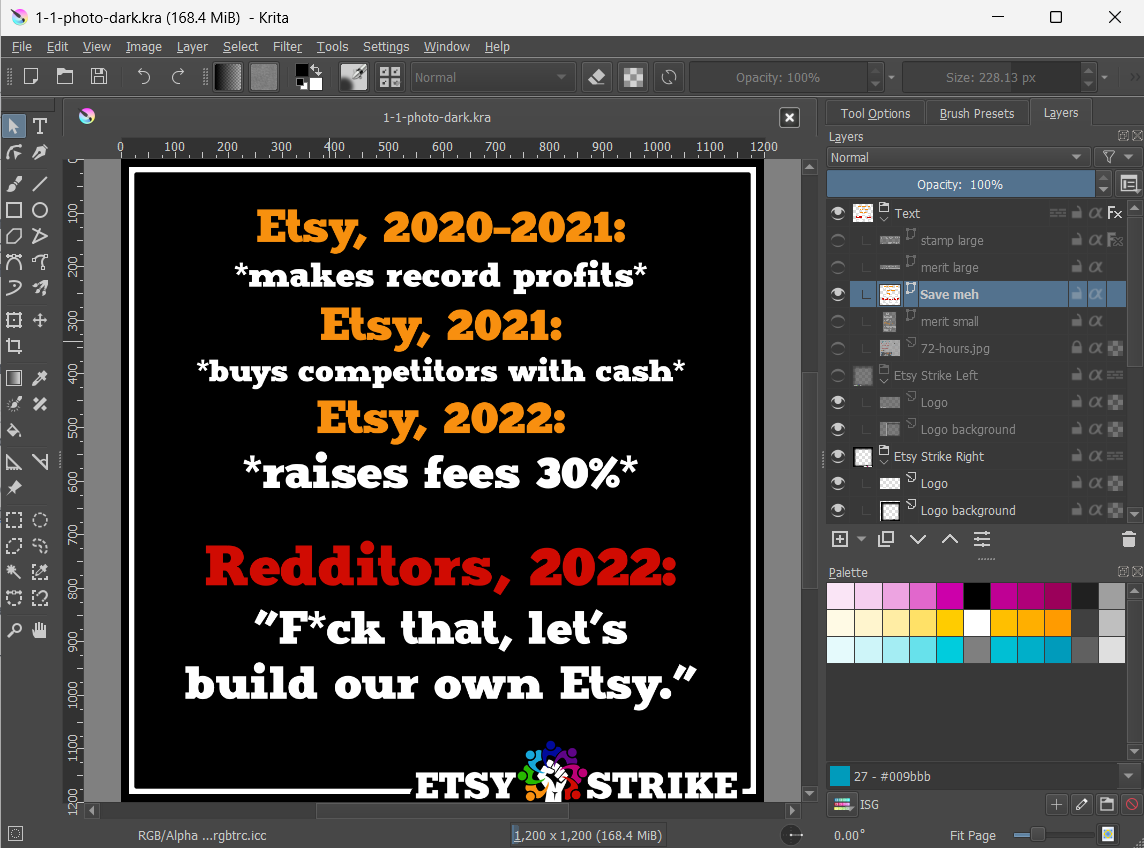This screenshot has height=848, width=1144.
Task: Select the Color Sampler eyedropper tool
Action: [40, 377]
